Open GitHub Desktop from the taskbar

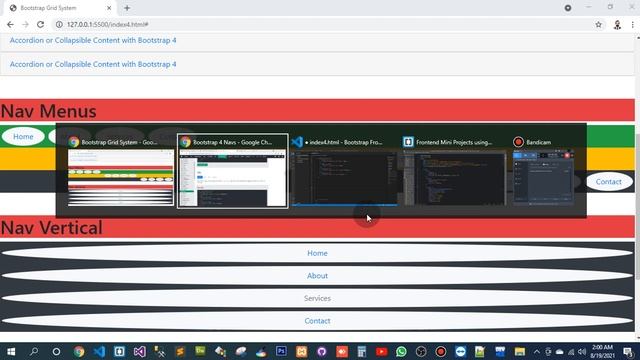[x=322, y=351]
